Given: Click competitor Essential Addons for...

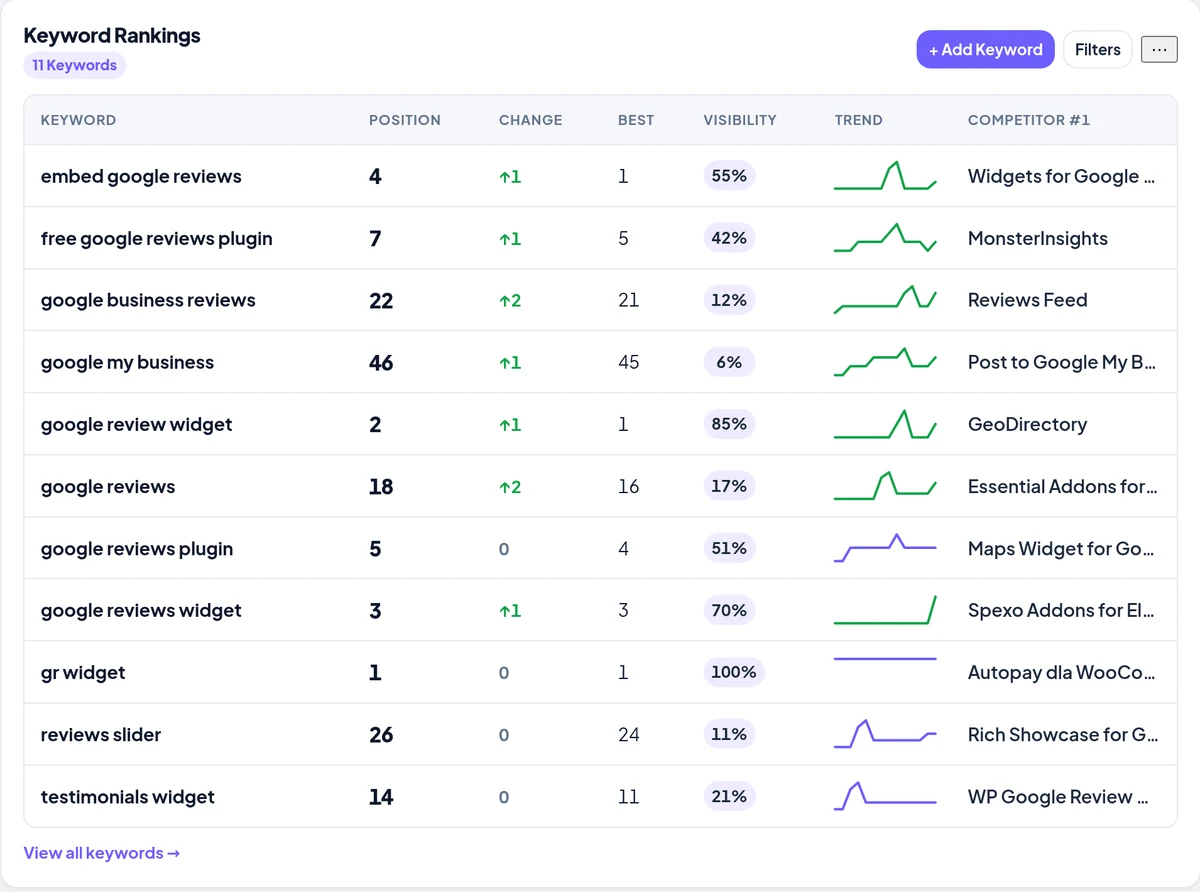Looking at the screenshot, I should tap(1063, 486).
